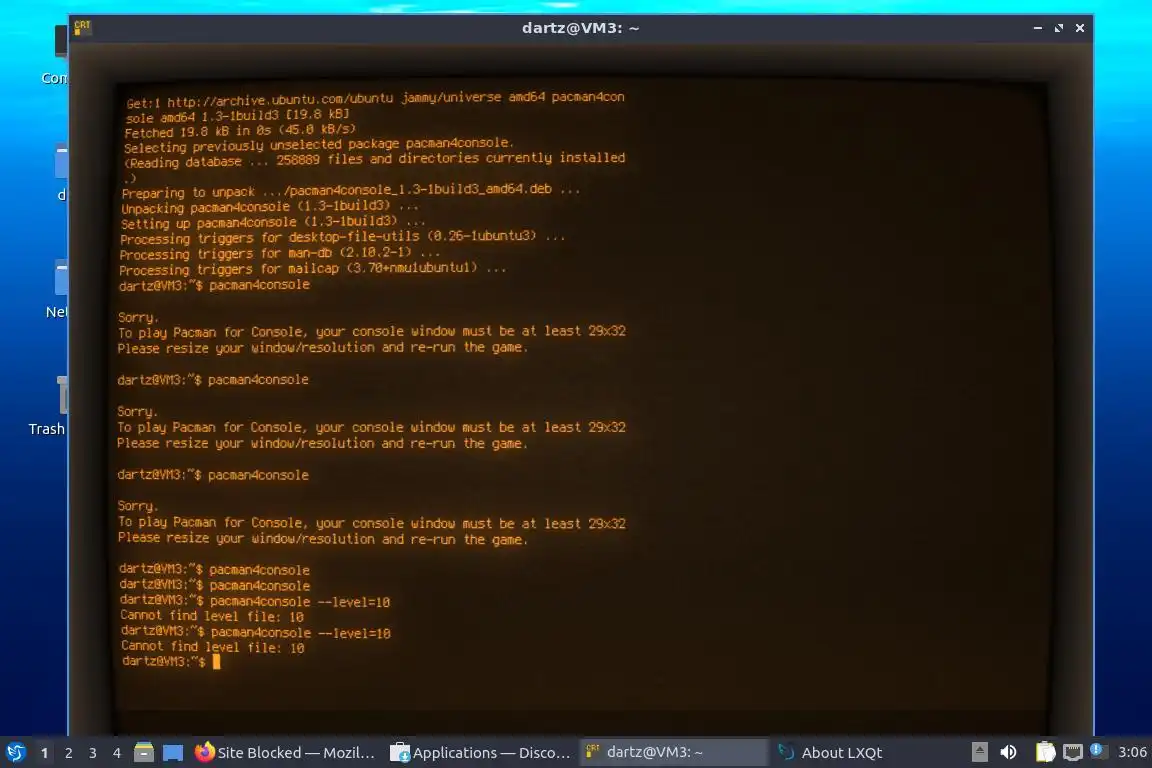The image size is (1152, 768).
Task: Maximize the terminal window
Action: (1059, 28)
